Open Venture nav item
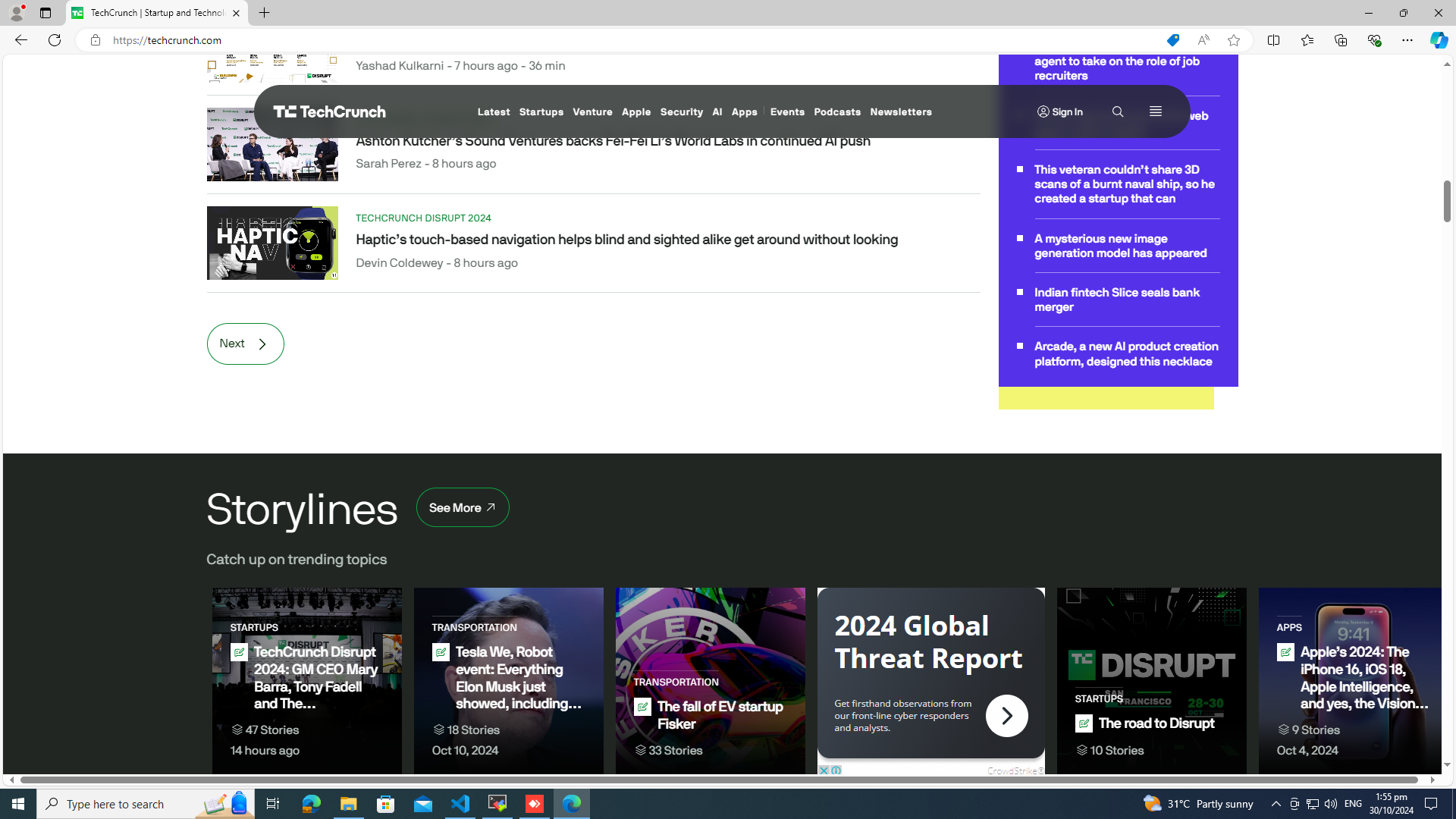 click(x=592, y=111)
